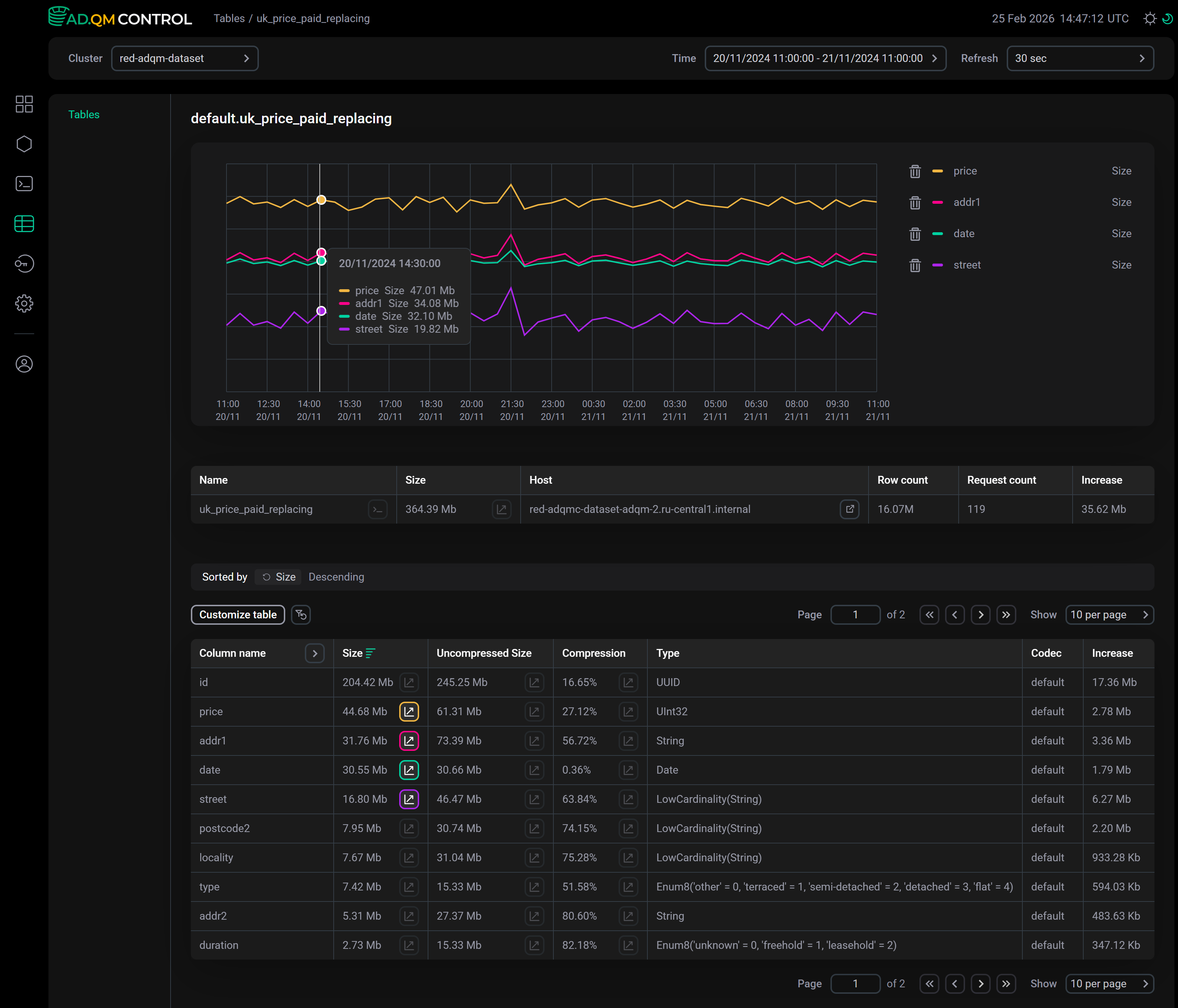Open the user profile sidebar icon

pos(24,364)
